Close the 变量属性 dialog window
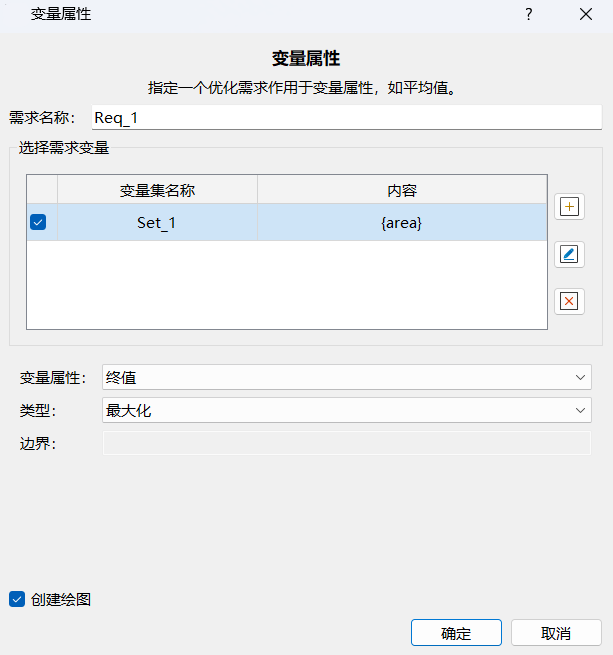This screenshot has width=613, height=655. point(586,15)
